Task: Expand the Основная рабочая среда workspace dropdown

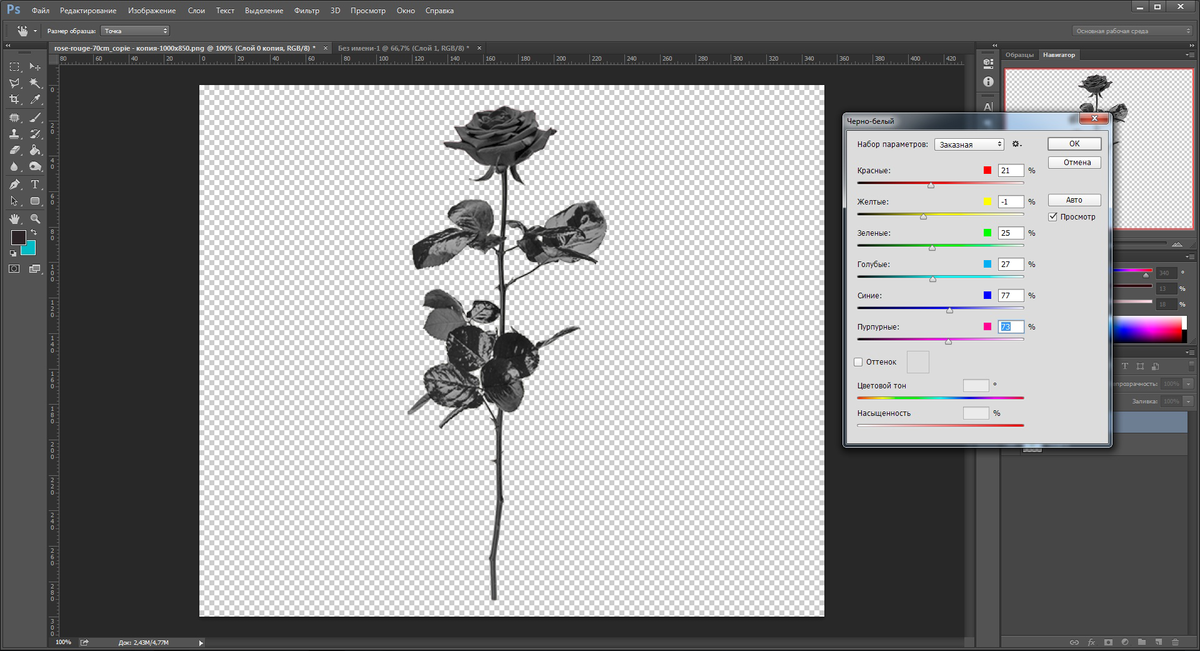Action: tap(1131, 31)
